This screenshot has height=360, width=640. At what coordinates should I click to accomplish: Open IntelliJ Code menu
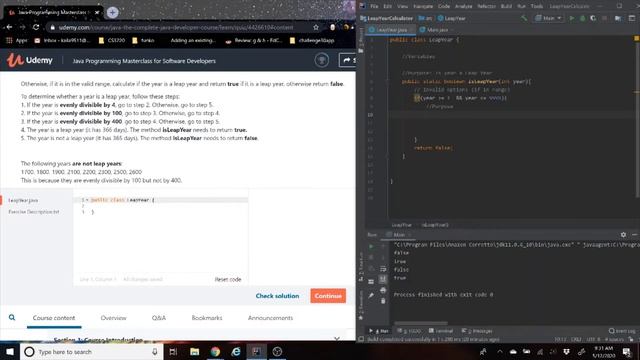point(444,6)
